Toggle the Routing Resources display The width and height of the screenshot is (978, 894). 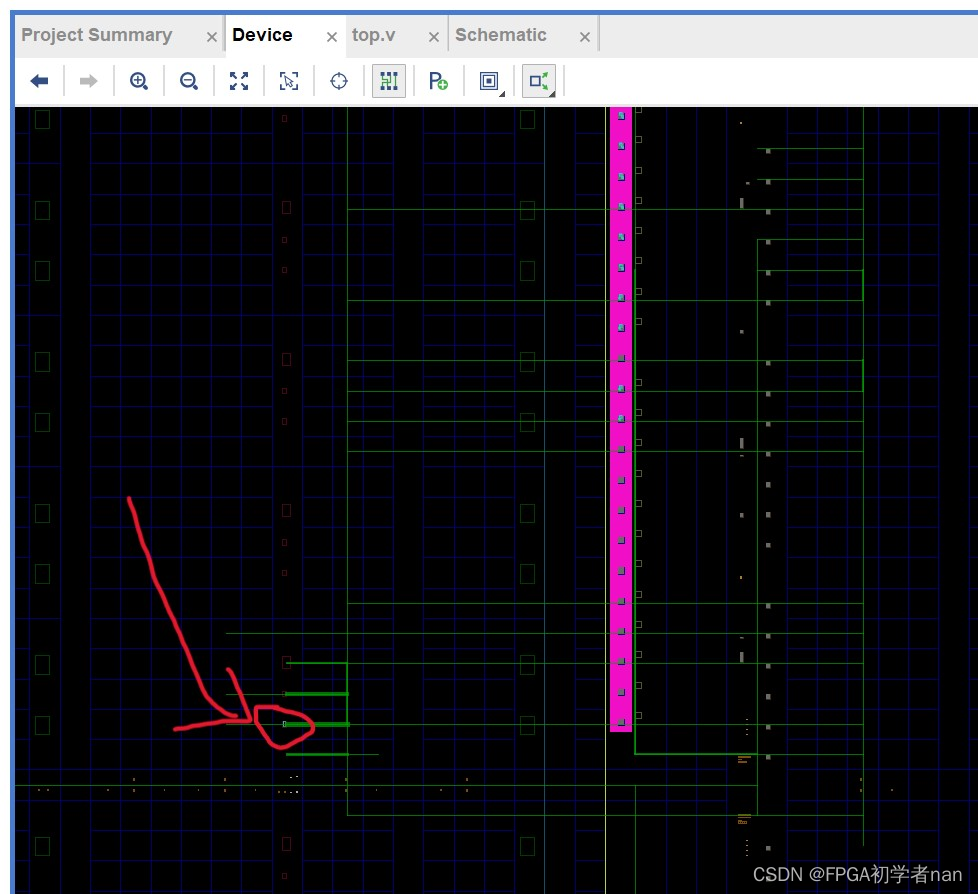(388, 81)
